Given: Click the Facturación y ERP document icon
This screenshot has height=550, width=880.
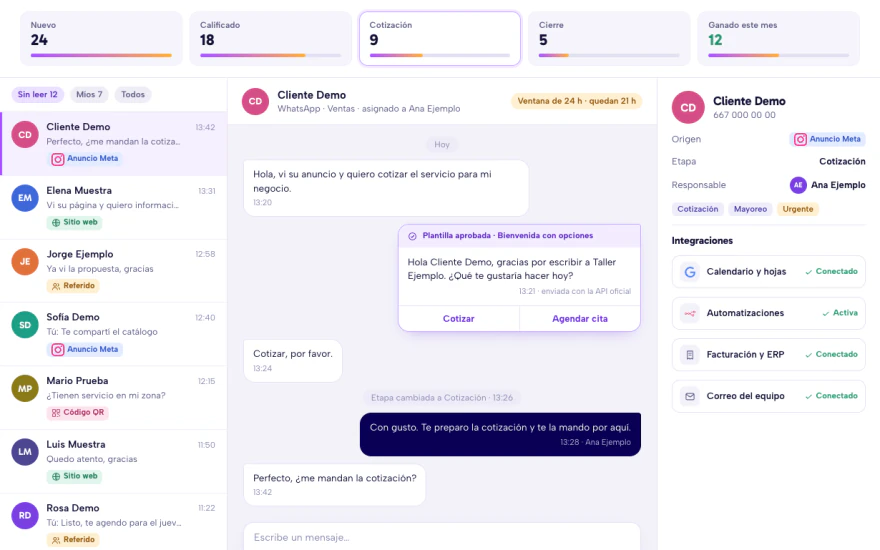Looking at the screenshot, I should click(x=690, y=355).
